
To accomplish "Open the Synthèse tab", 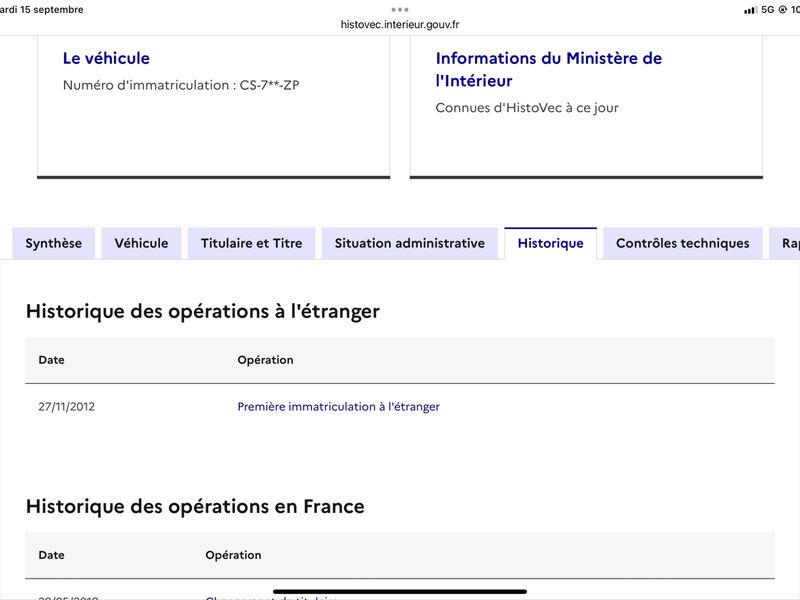I will (x=54, y=243).
